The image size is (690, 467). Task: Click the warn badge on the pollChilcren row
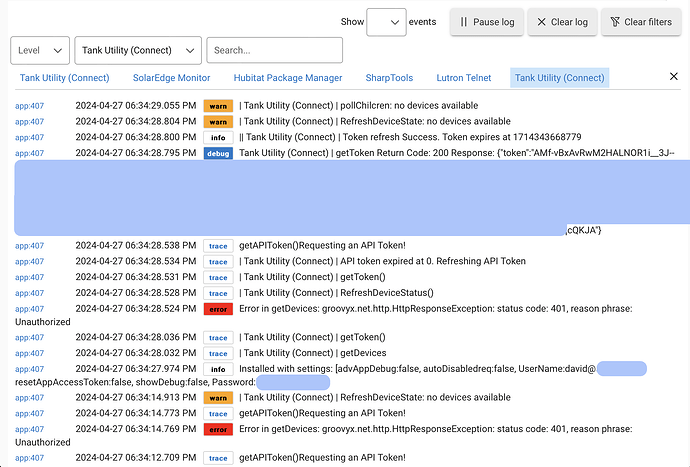click(x=218, y=106)
